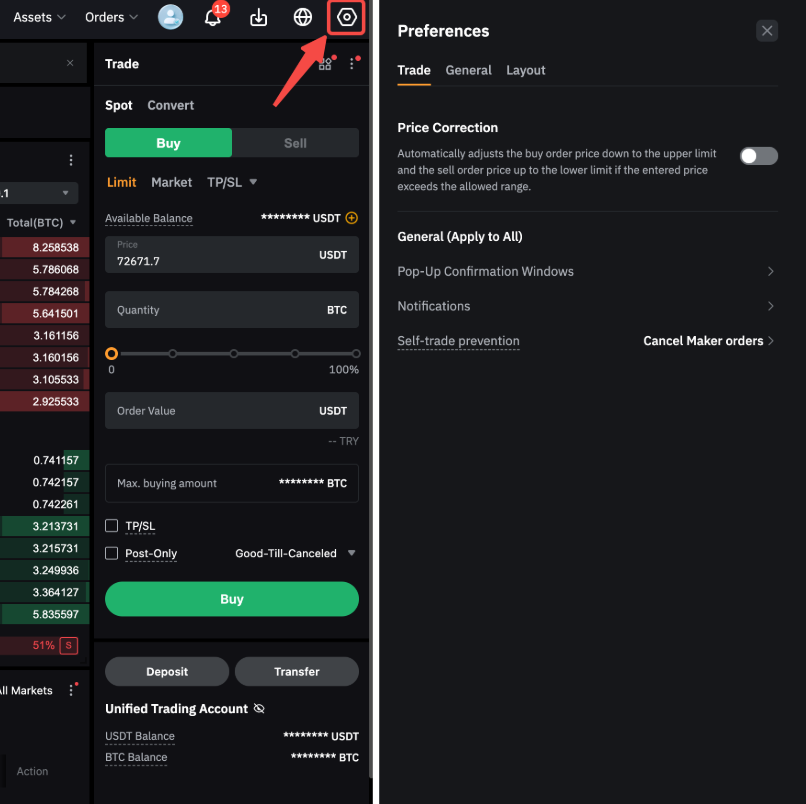Open the user profile avatar
The width and height of the screenshot is (806, 804).
point(171,17)
